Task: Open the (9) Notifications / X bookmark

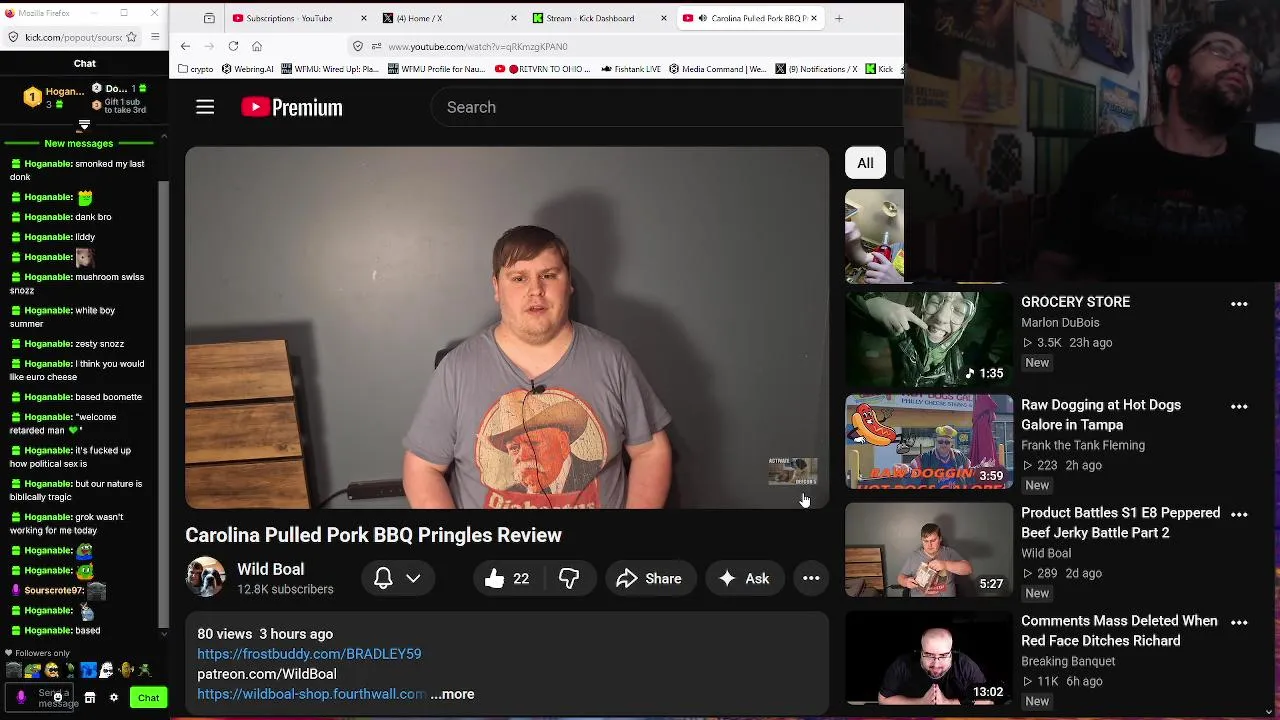Action: (x=816, y=69)
